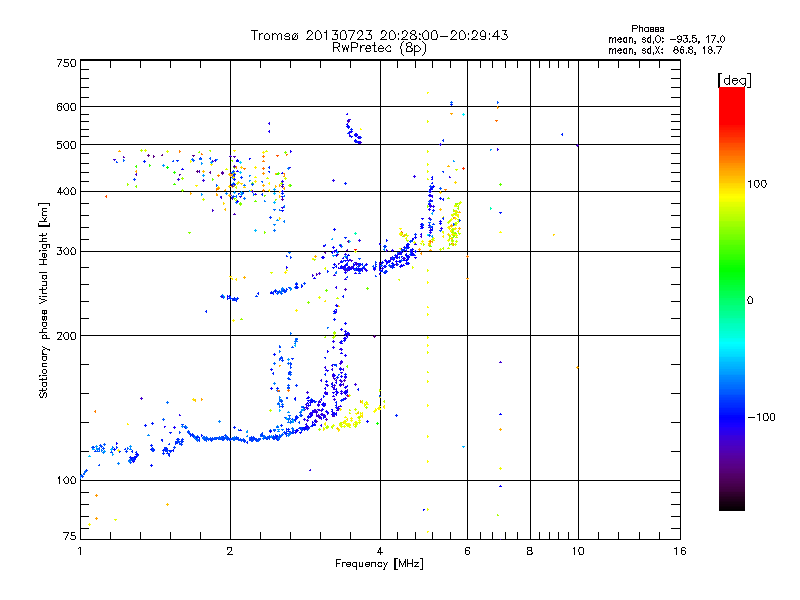Click the '10' frequency tick label
The width and height of the screenshot is (800, 600).
pos(578,551)
